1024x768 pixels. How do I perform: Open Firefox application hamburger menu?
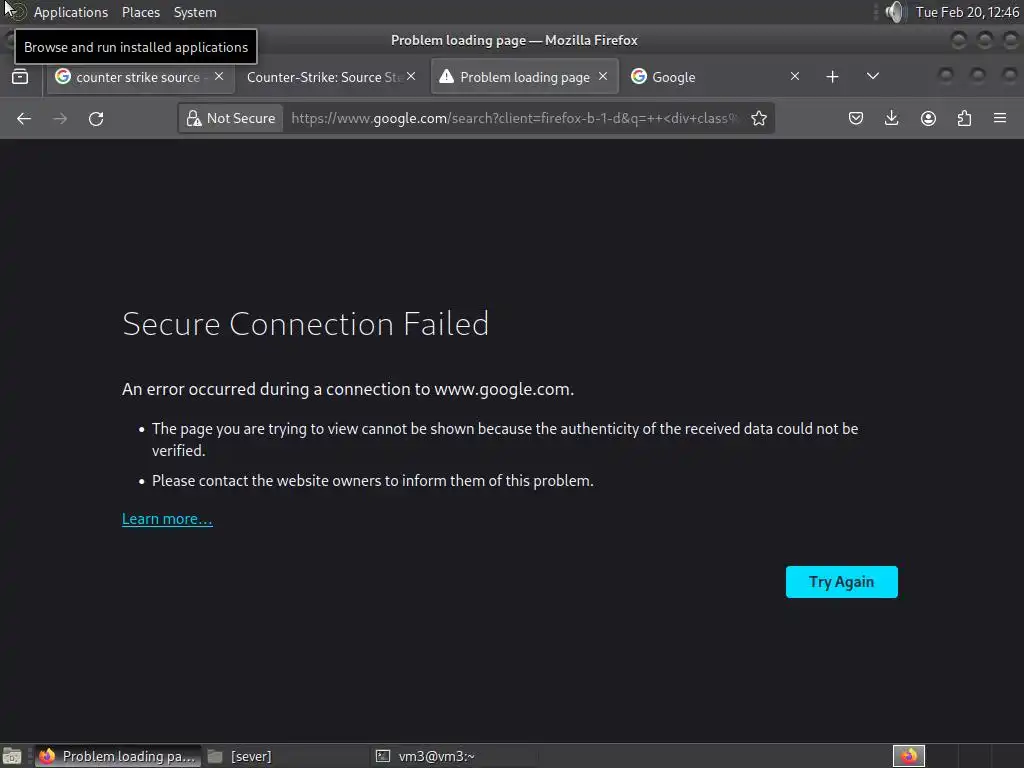1000,119
